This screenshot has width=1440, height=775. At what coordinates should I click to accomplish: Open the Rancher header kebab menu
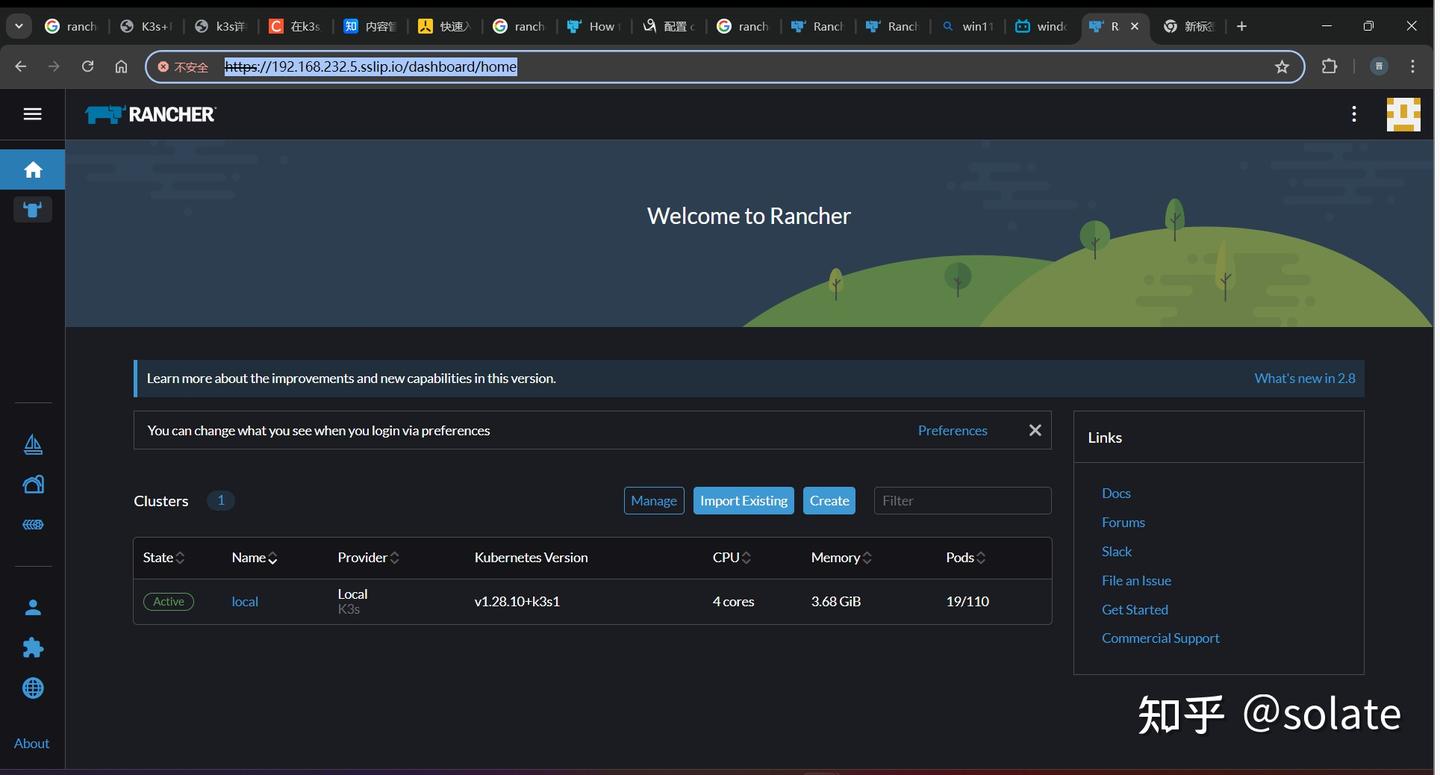coord(1354,114)
